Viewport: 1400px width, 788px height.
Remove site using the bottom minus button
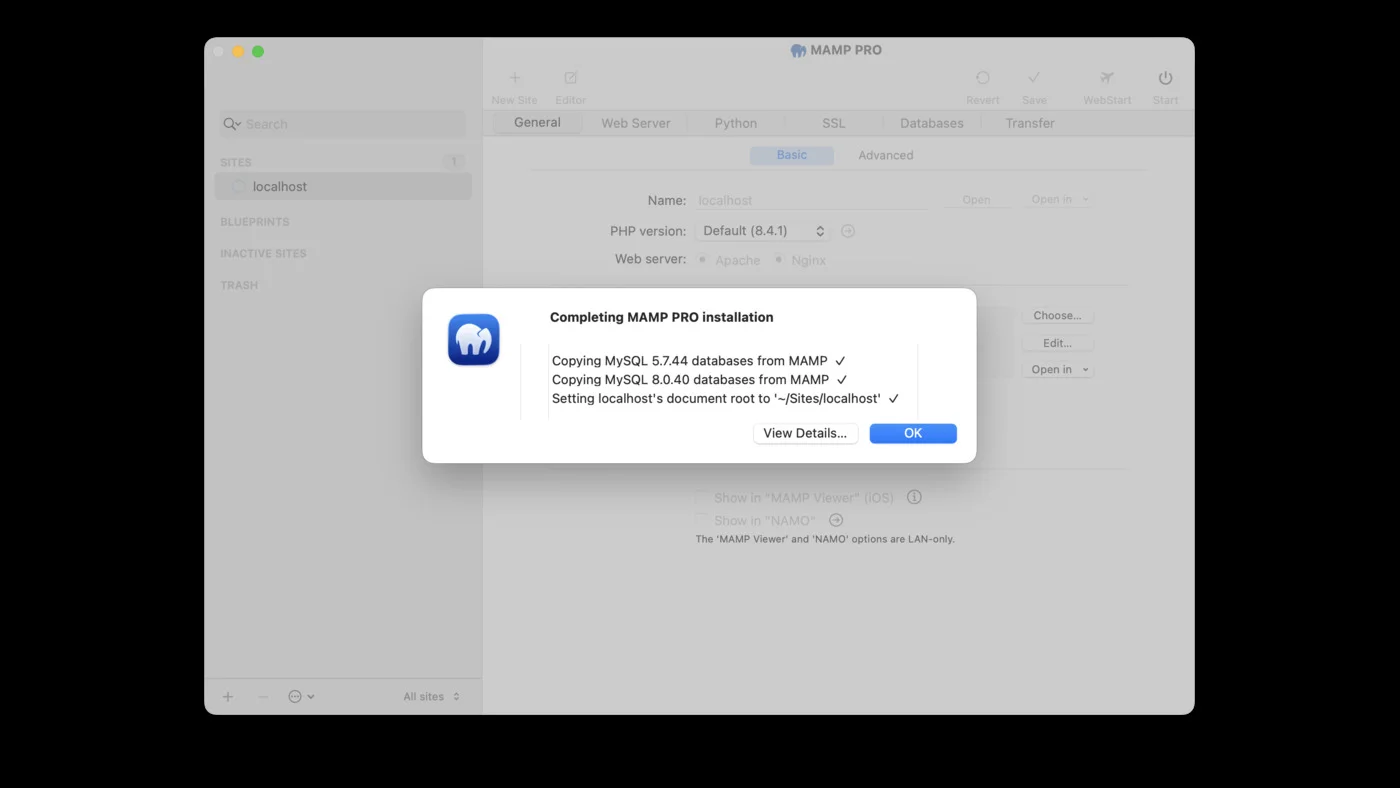click(x=263, y=697)
